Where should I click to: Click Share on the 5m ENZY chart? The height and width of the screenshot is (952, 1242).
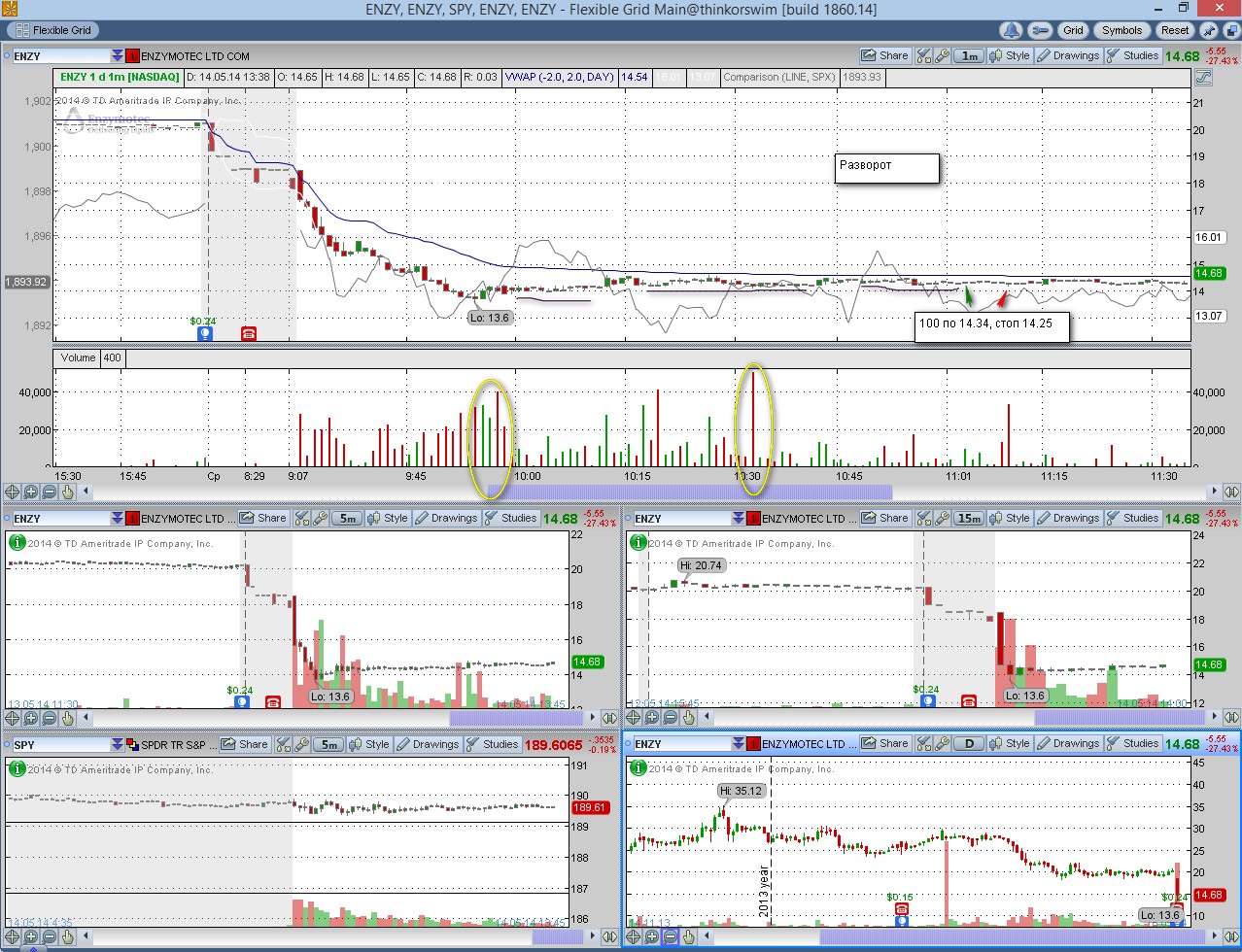263,518
